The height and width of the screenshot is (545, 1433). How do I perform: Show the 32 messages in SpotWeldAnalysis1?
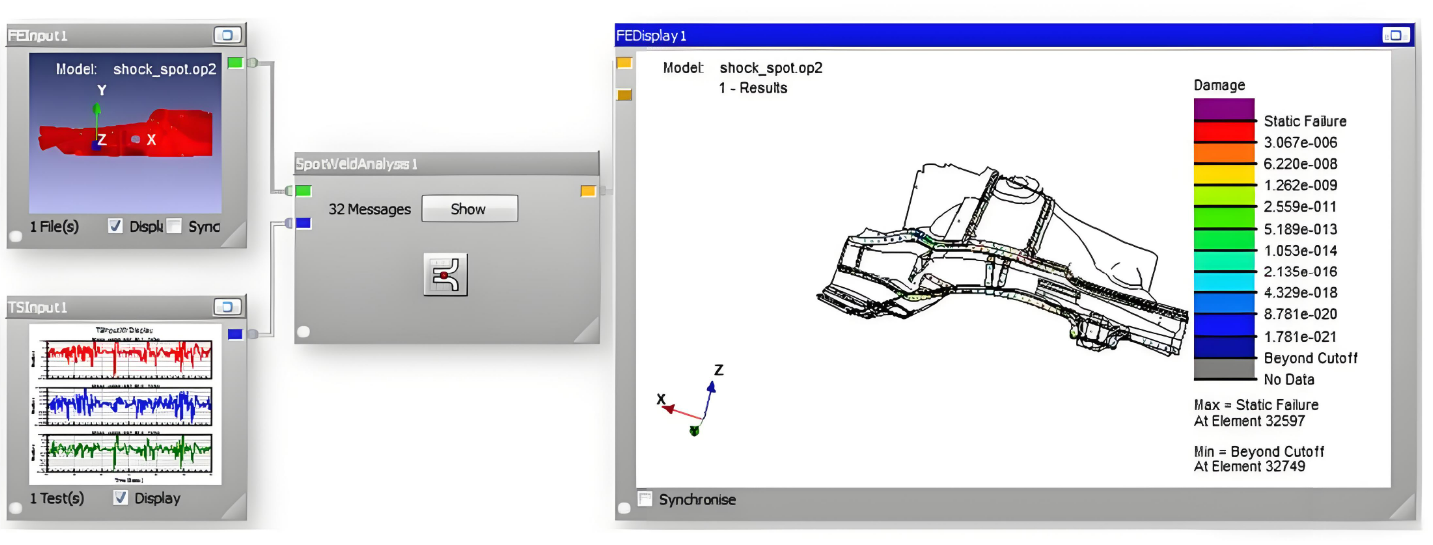click(468, 209)
